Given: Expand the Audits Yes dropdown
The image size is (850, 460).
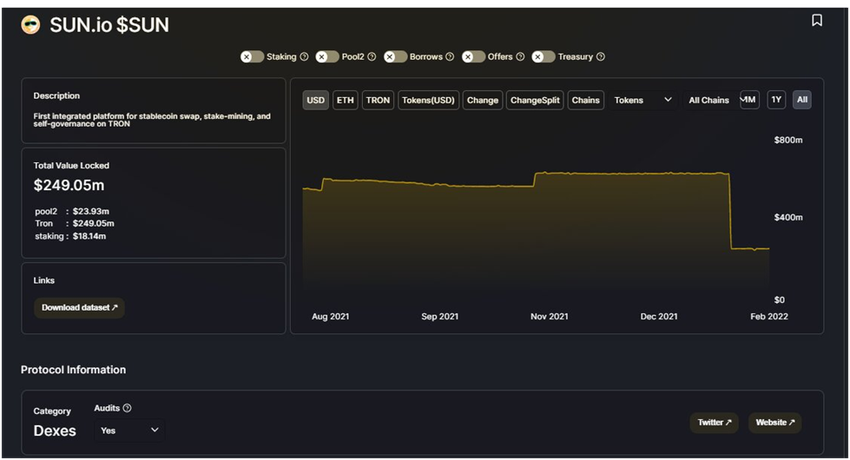Looking at the screenshot, I should [130, 430].
